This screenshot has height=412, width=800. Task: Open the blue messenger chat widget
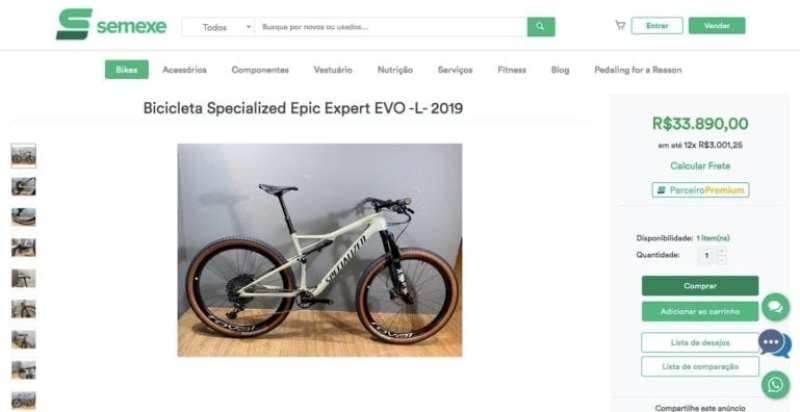tap(774, 344)
